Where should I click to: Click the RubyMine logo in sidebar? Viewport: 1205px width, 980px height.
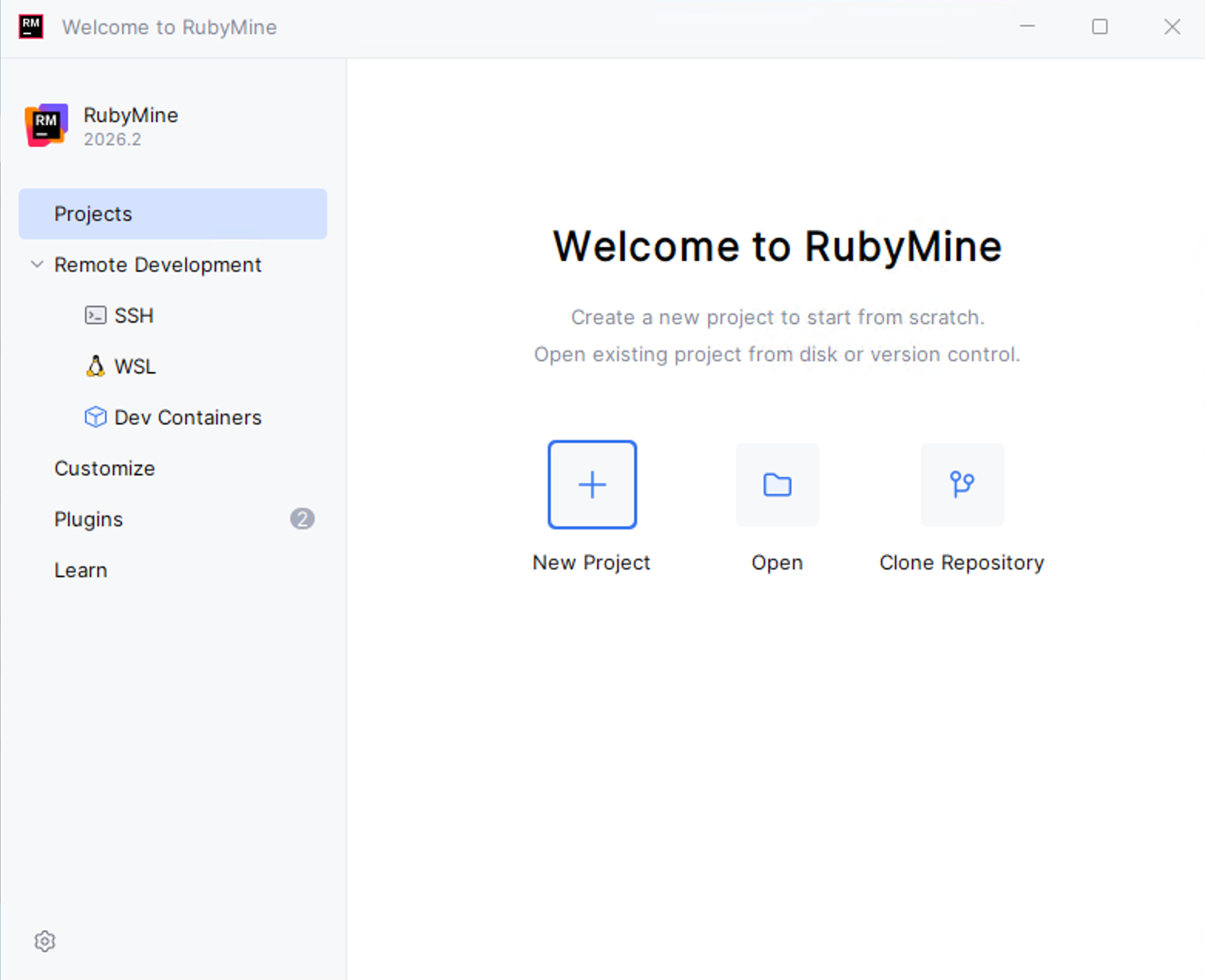(46, 125)
